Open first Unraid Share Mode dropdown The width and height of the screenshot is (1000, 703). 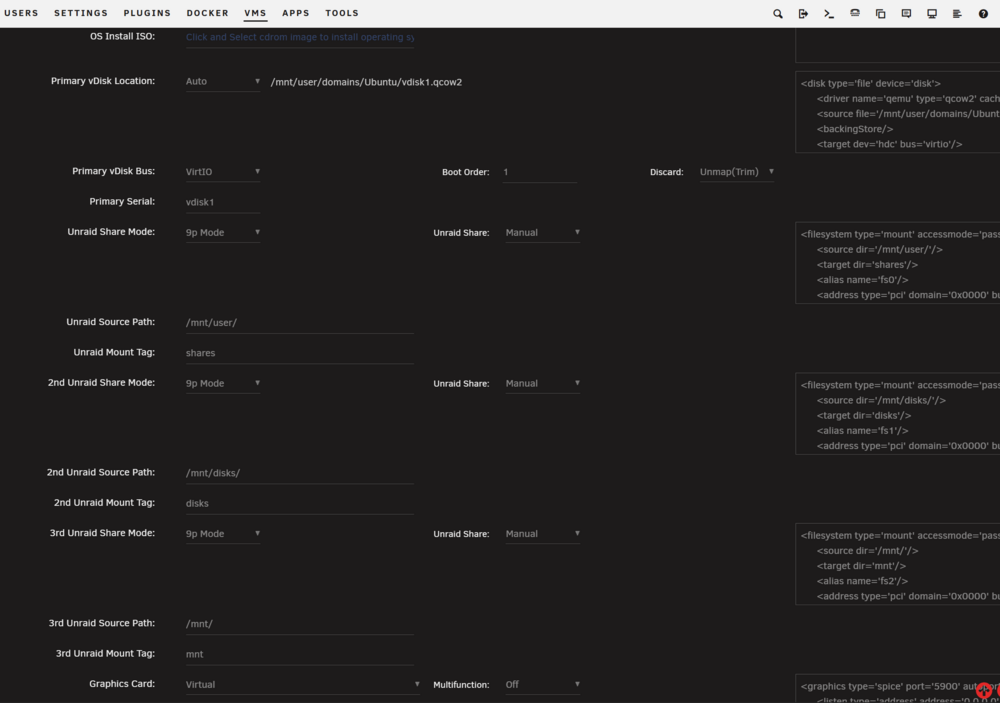tap(223, 232)
